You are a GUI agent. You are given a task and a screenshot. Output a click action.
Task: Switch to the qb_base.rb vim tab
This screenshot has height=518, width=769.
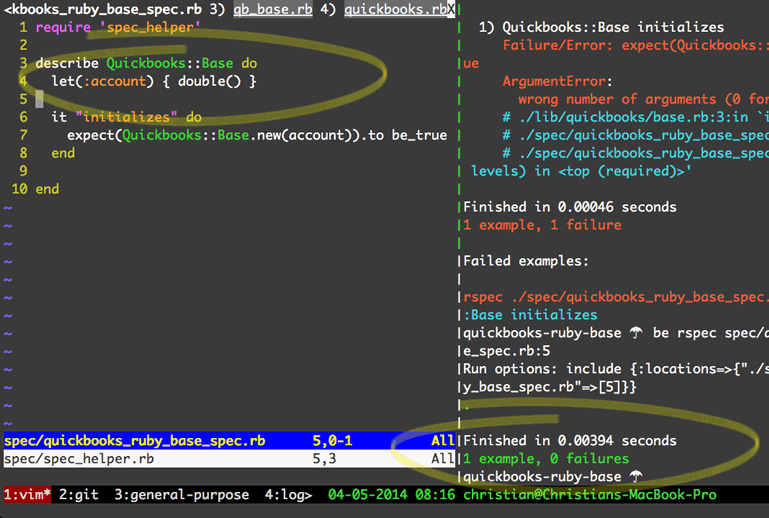(x=273, y=9)
